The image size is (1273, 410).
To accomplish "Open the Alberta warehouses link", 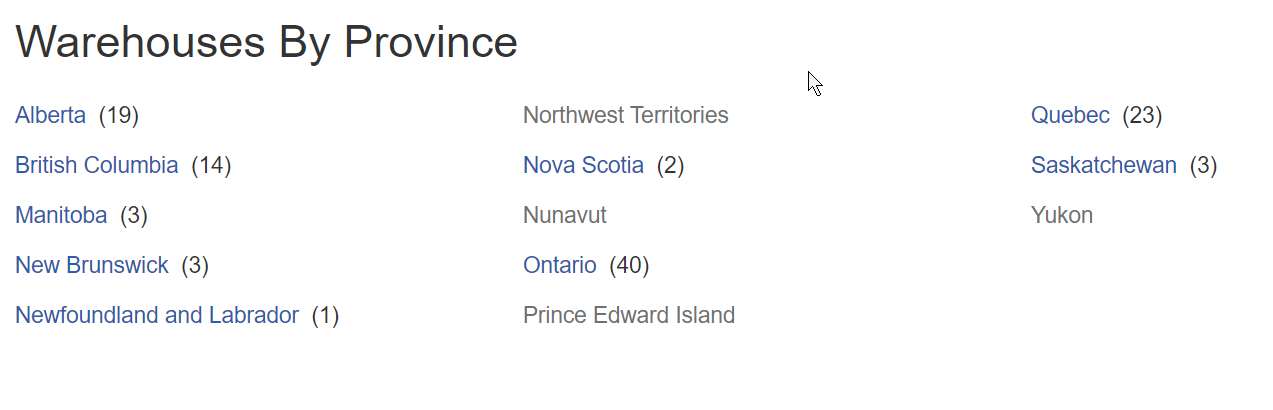I will (50, 115).
